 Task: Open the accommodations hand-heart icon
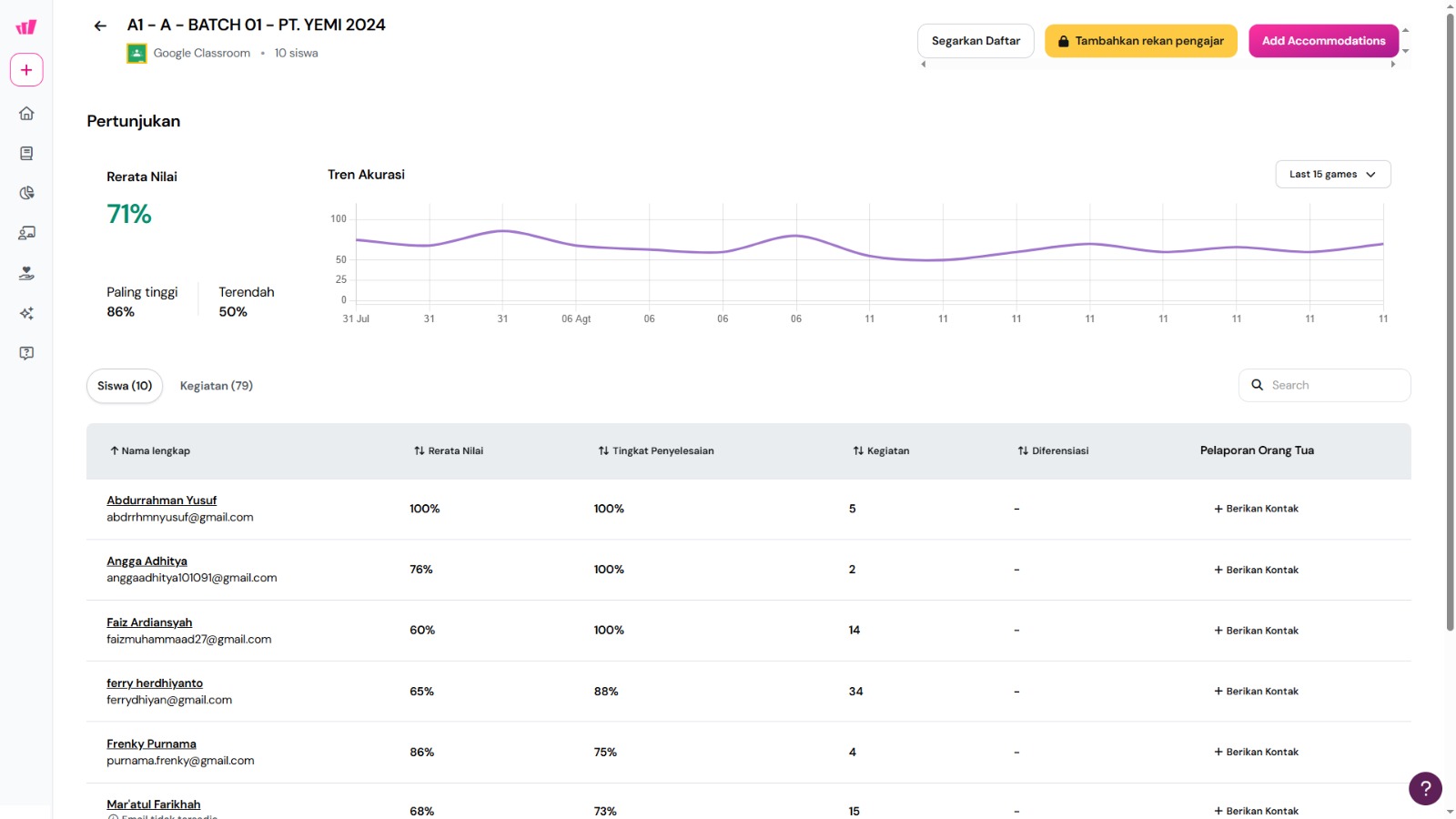26,273
